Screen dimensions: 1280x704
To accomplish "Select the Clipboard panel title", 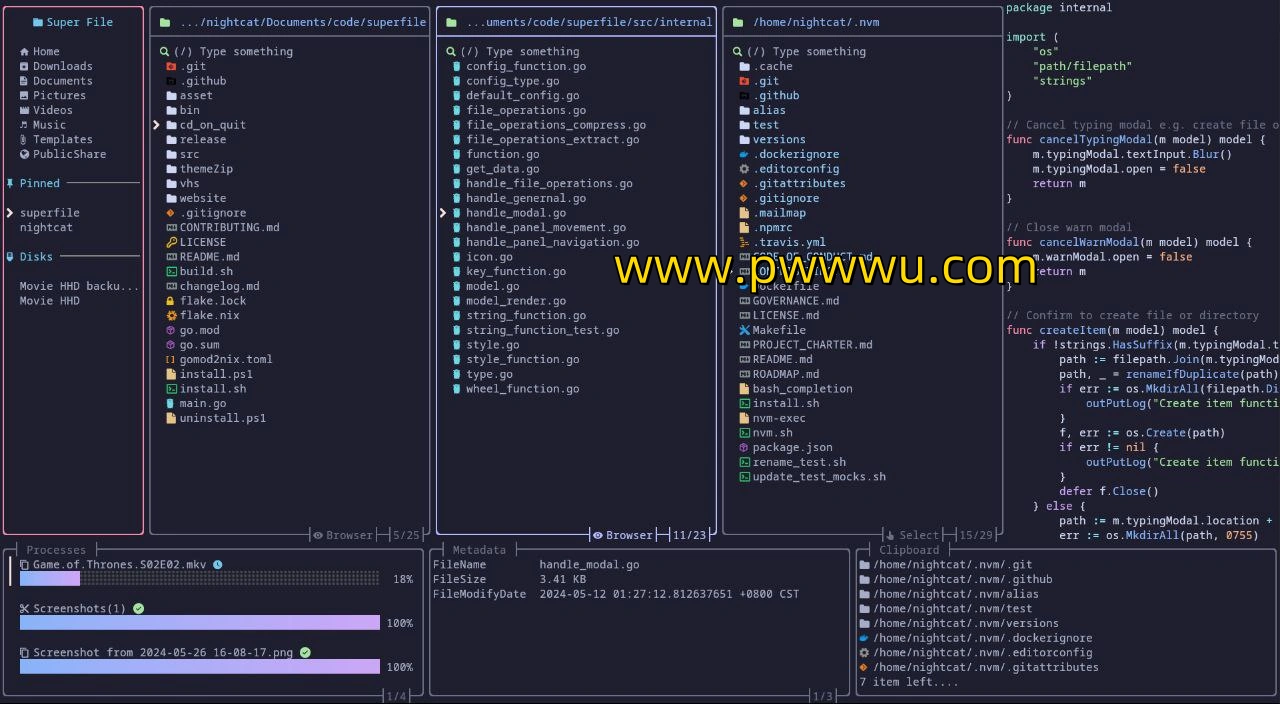I will [x=909, y=550].
